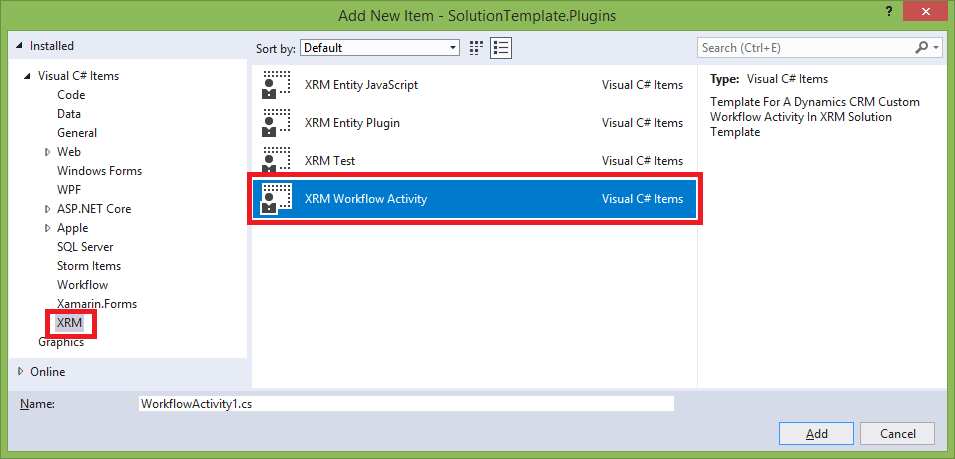Click the Name text field
This screenshot has height=459, width=955.
coord(406,403)
